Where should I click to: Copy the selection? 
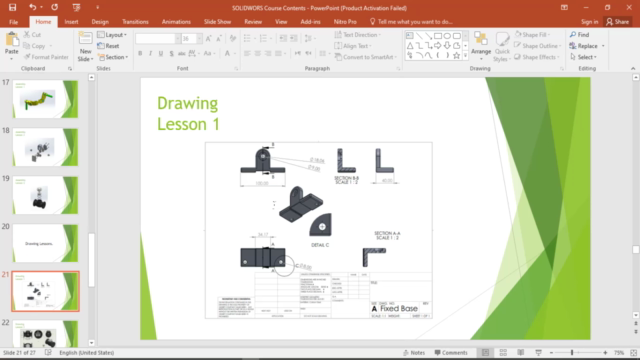[34, 46]
